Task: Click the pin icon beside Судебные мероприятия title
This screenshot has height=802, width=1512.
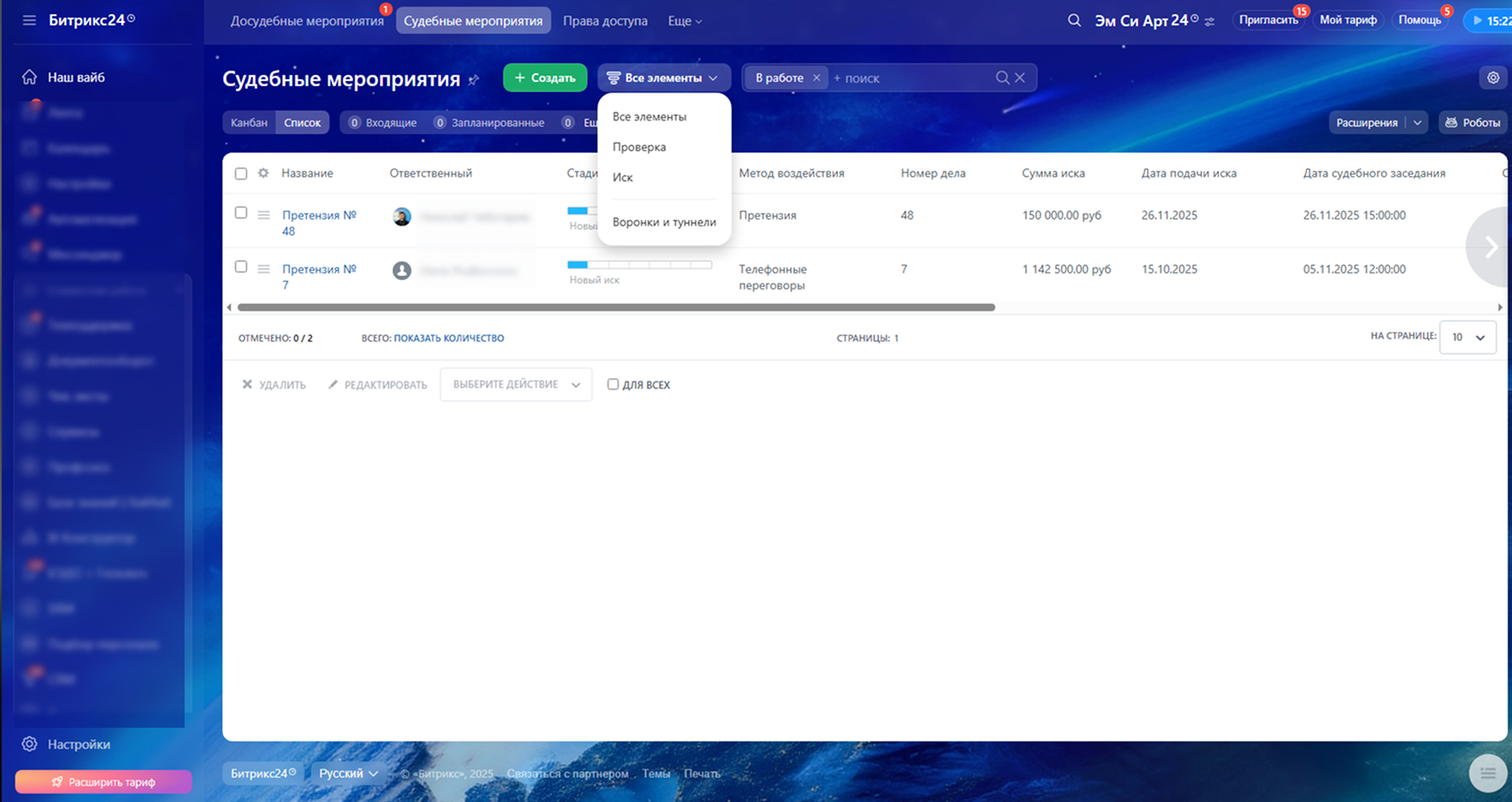Action: point(474,79)
